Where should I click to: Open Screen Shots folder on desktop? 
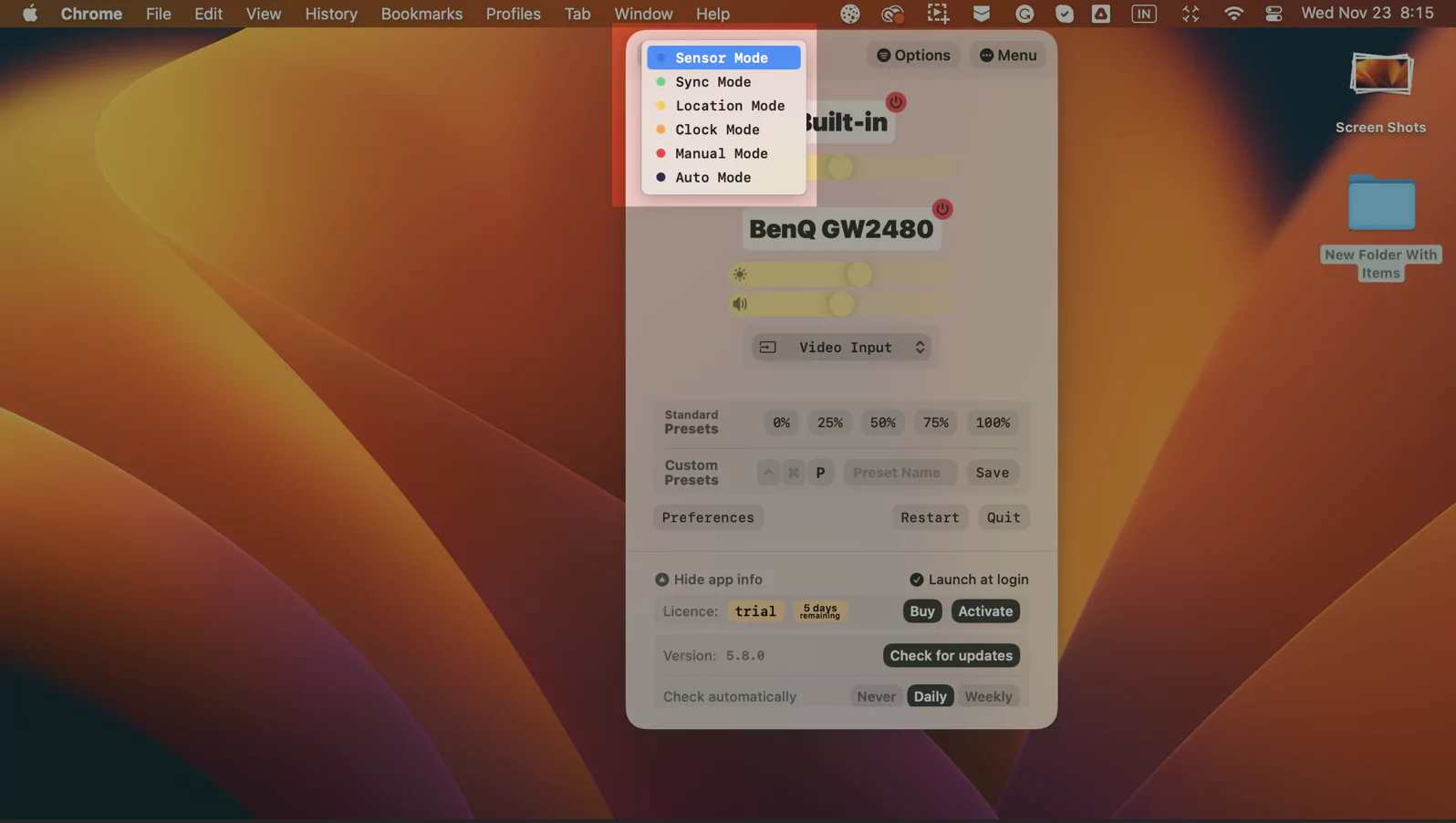pos(1381,93)
